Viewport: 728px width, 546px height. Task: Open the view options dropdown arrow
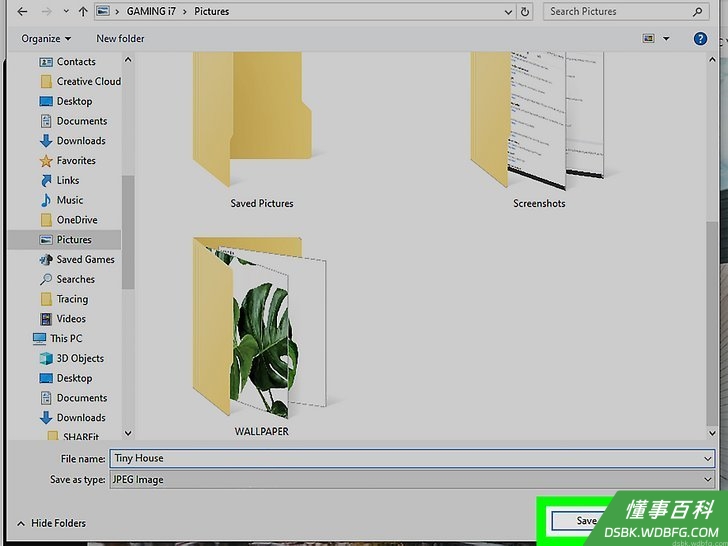[x=666, y=39]
